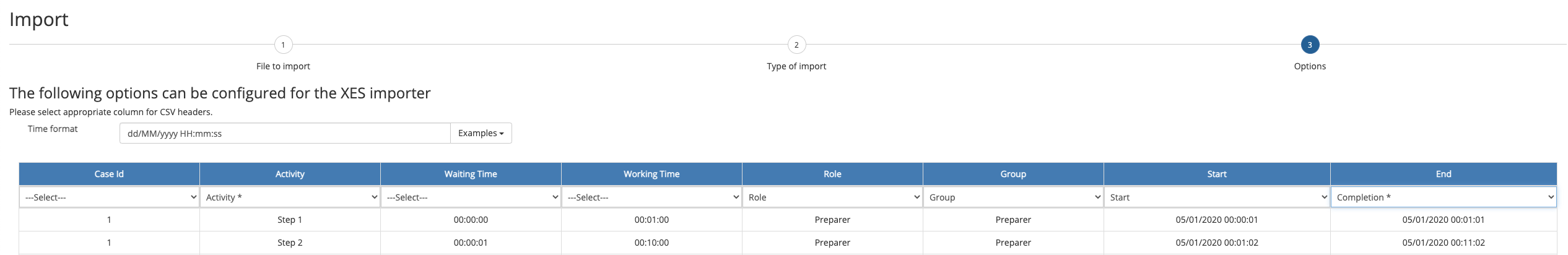Click step 1 circle File to import
1568x255 pixels.
click(283, 45)
